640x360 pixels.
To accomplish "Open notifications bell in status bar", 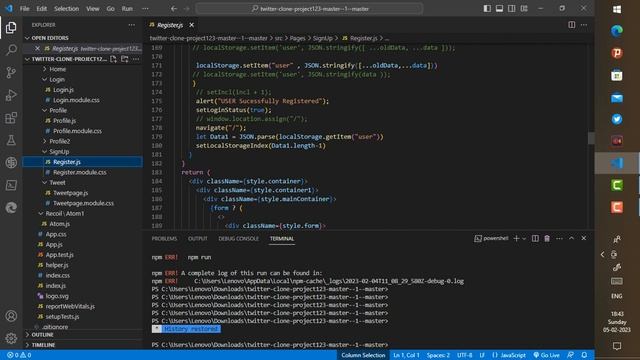I will (x=584, y=355).
